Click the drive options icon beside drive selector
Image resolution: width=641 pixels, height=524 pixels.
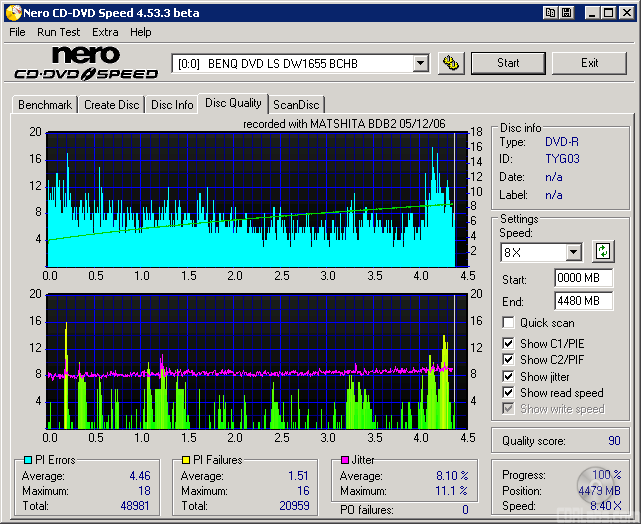pos(452,63)
